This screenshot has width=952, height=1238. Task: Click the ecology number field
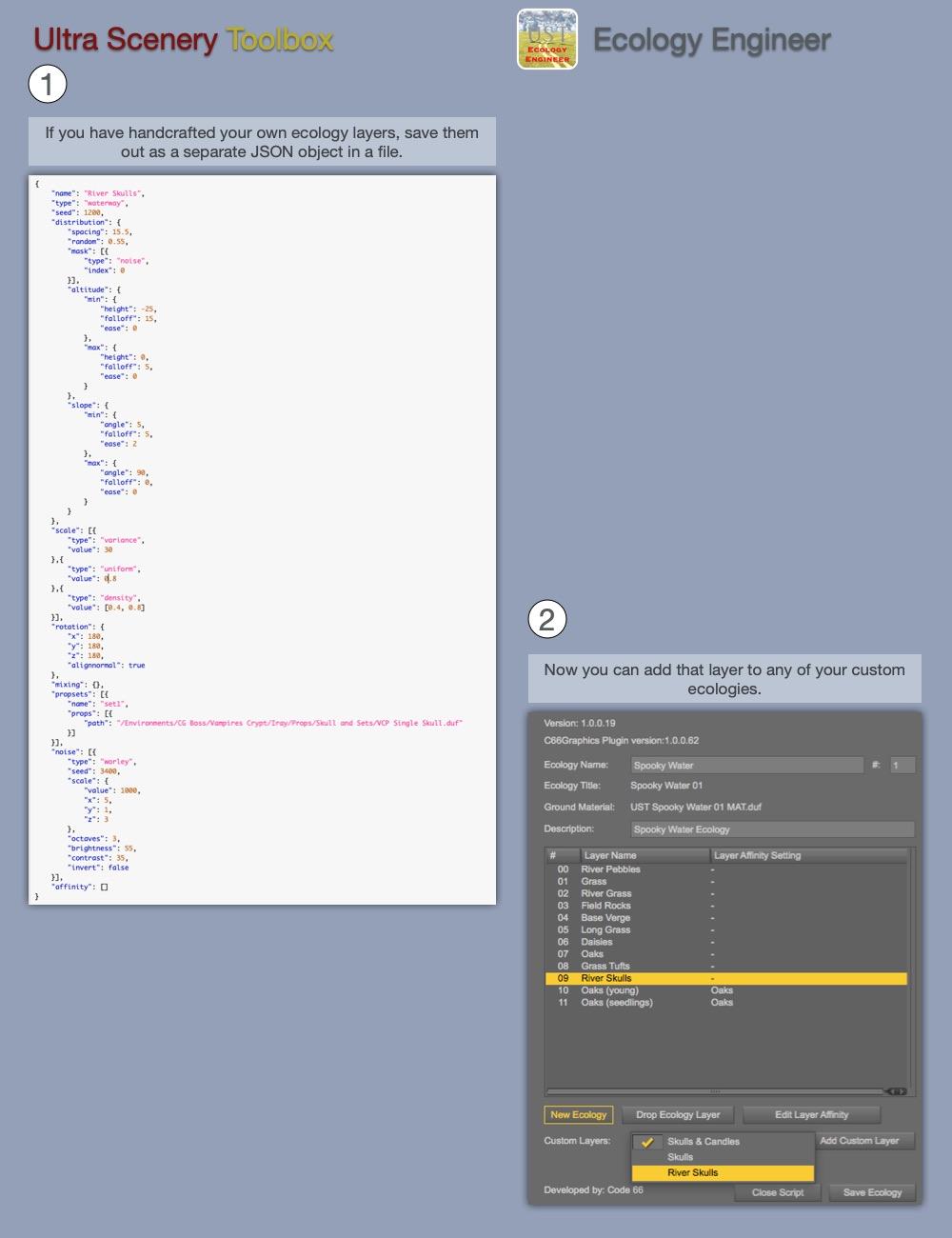click(902, 765)
